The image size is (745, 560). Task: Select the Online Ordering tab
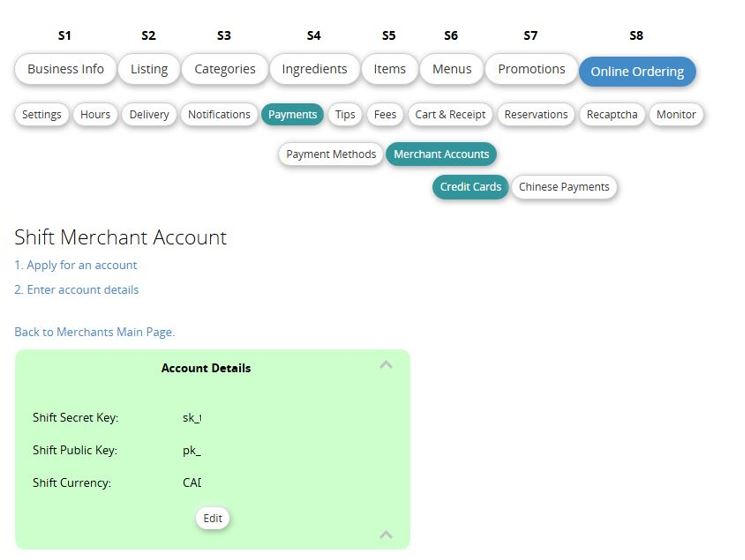point(637,71)
